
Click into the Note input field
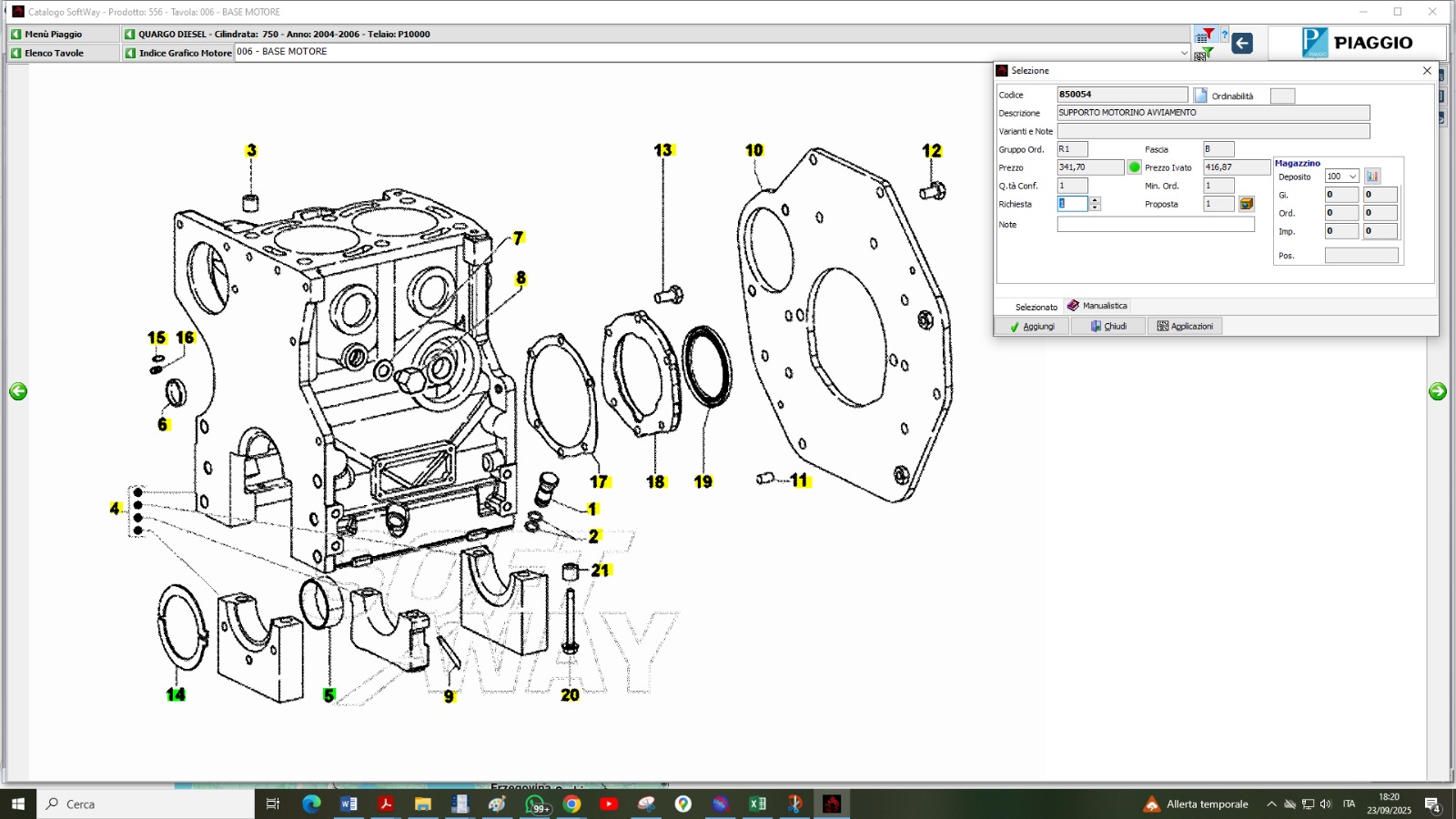point(1155,225)
